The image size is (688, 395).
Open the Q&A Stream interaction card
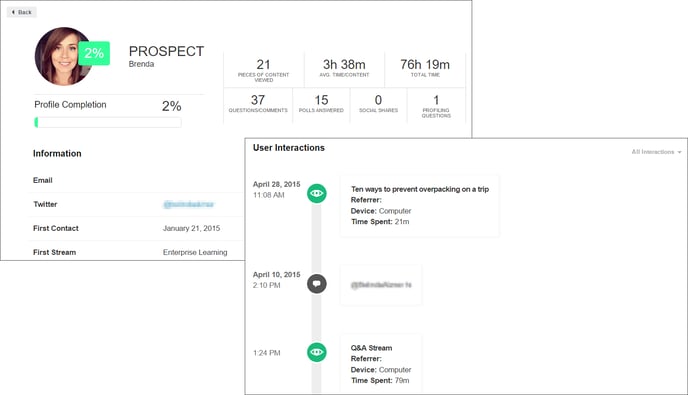coord(381,364)
